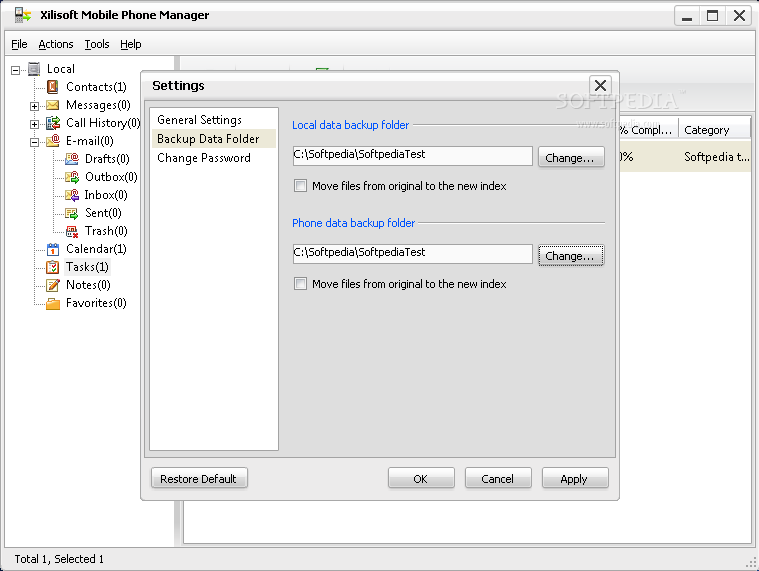Enable move files checkbox under Phone data folder
759x571 pixels.
[x=301, y=284]
